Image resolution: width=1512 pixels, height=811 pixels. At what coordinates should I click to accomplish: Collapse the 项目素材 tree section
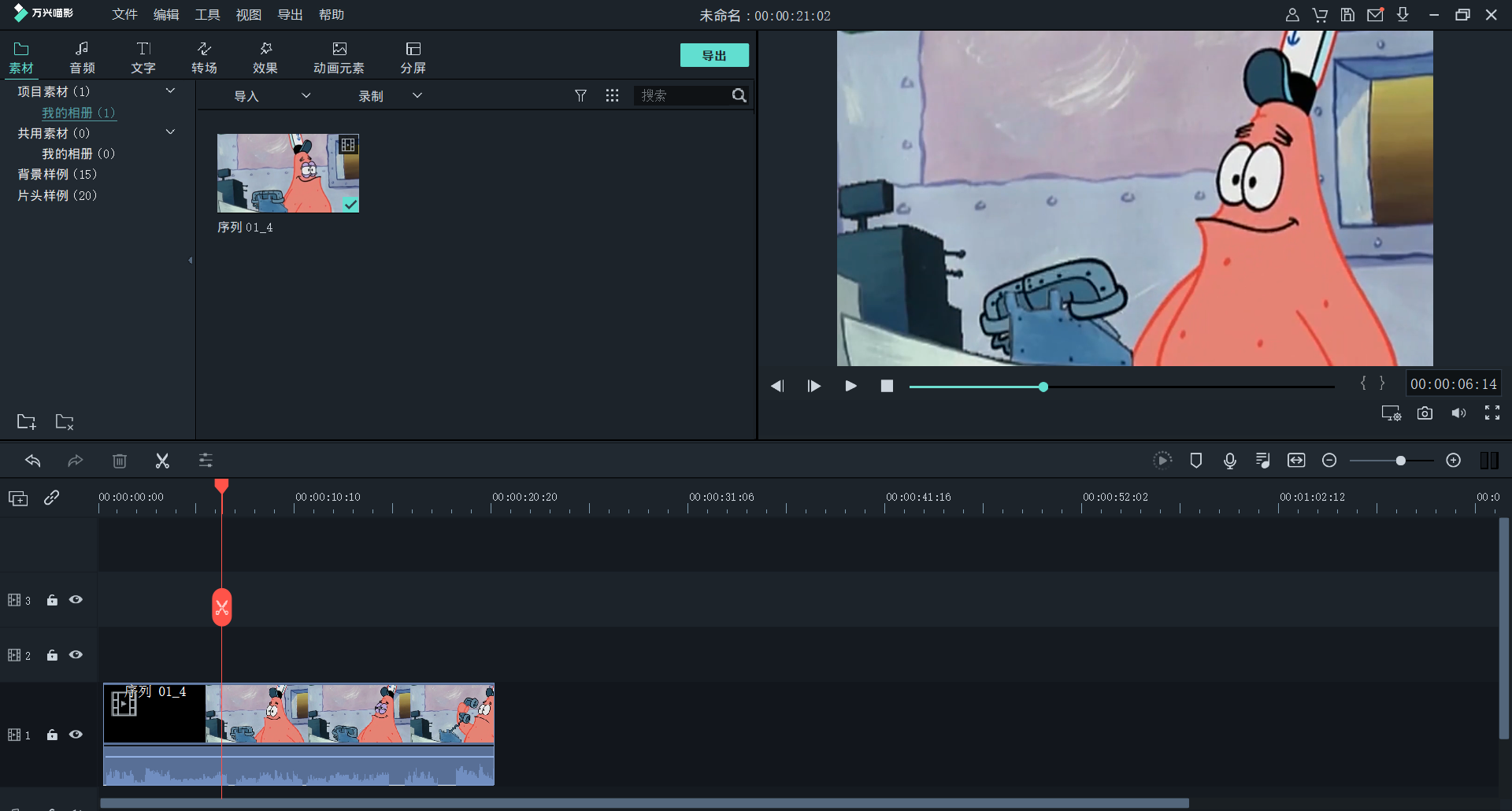pos(170,91)
